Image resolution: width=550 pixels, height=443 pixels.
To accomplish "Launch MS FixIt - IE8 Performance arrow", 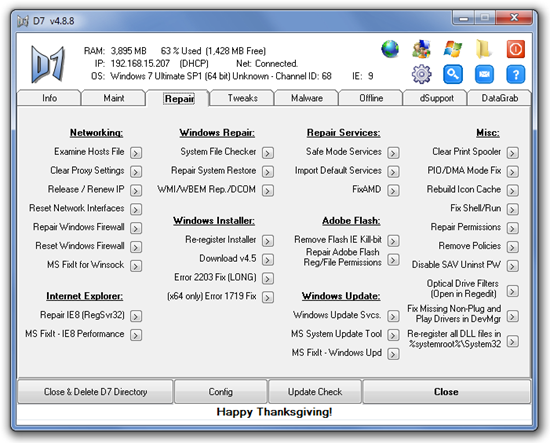I will pos(136,335).
